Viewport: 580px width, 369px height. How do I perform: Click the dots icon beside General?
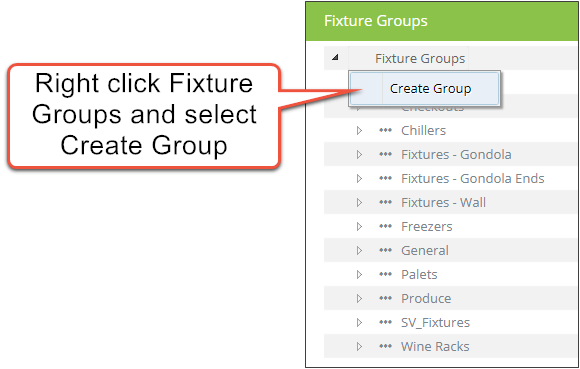point(385,250)
